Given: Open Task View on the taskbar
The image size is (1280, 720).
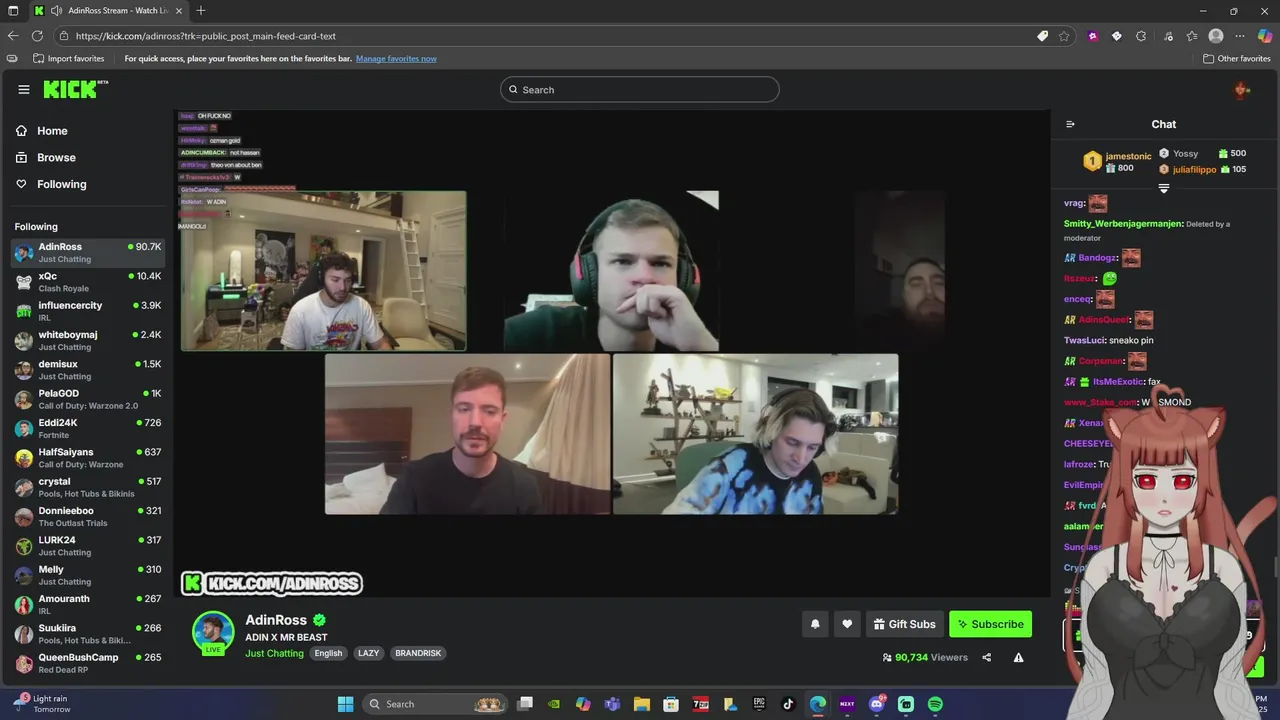Looking at the screenshot, I should tap(525, 704).
